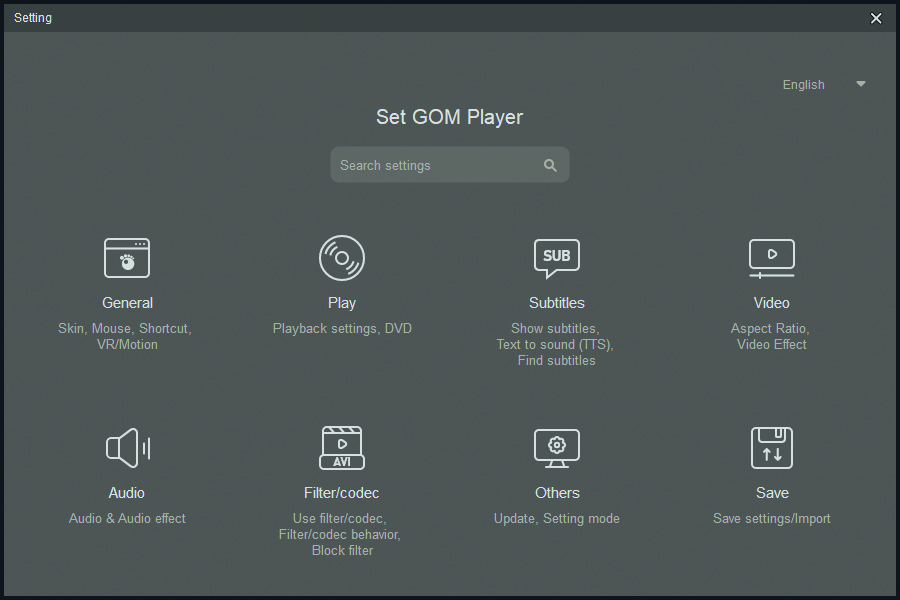Screen dimensions: 900x600
Task: Click the Audio & Audio effect text
Action: pyautogui.click(x=127, y=518)
